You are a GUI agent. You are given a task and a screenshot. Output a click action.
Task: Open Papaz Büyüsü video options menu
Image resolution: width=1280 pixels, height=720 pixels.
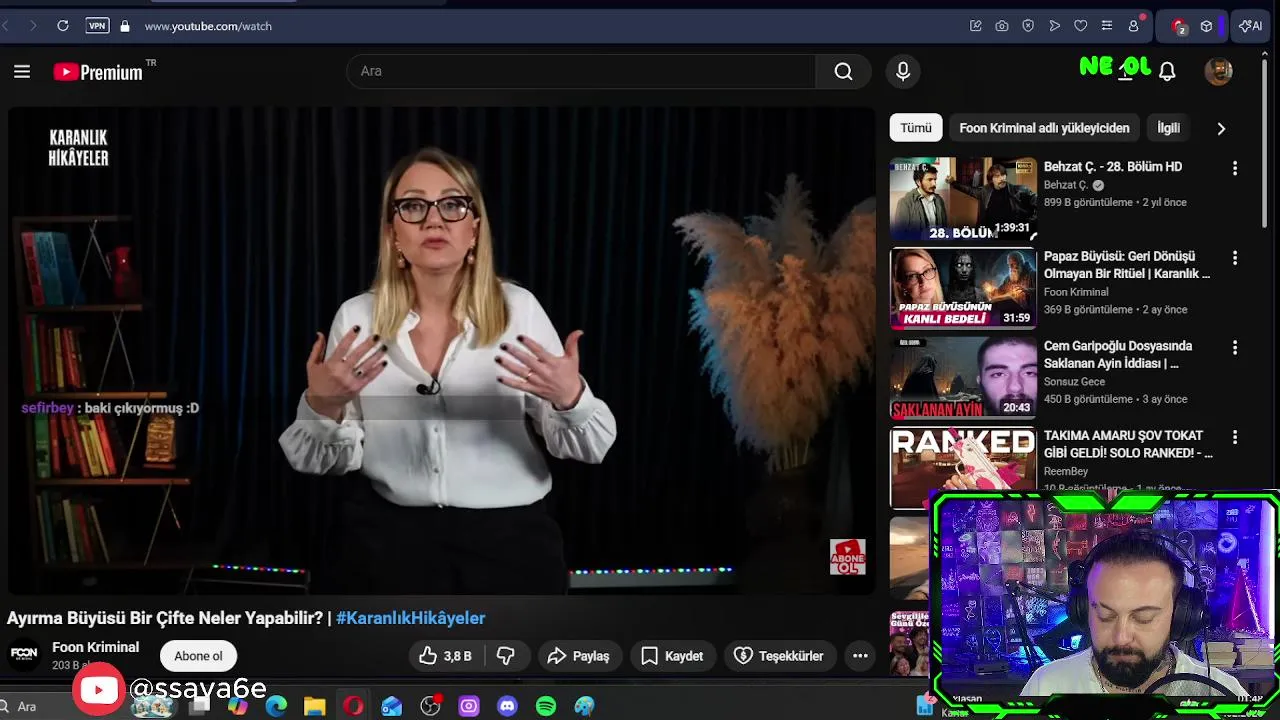[x=1235, y=258]
